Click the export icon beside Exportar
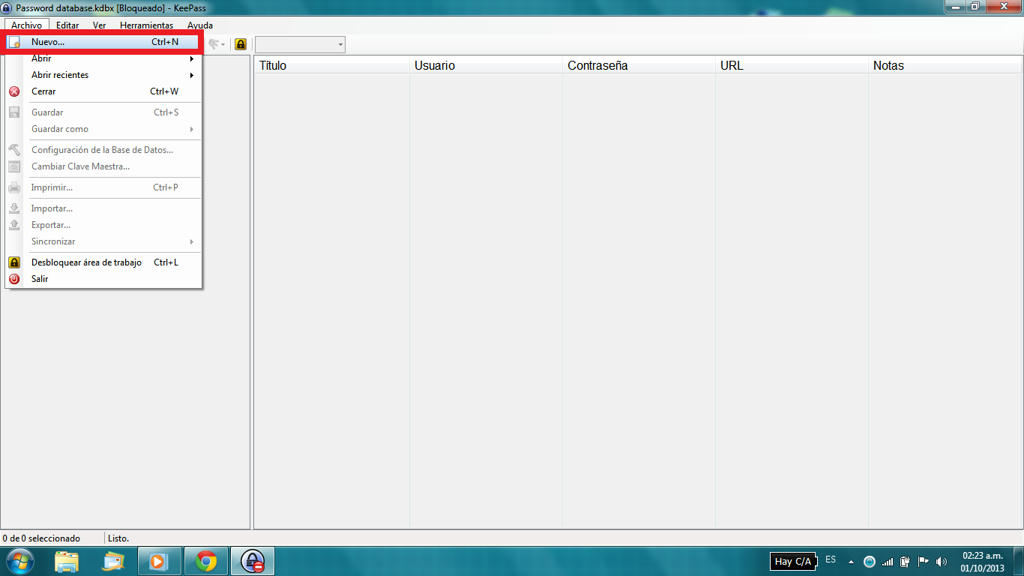 14,225
